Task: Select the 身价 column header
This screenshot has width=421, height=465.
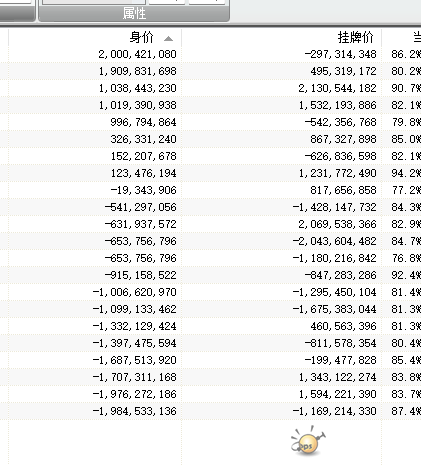Action: pyautogui.click(x=95, y=37)
